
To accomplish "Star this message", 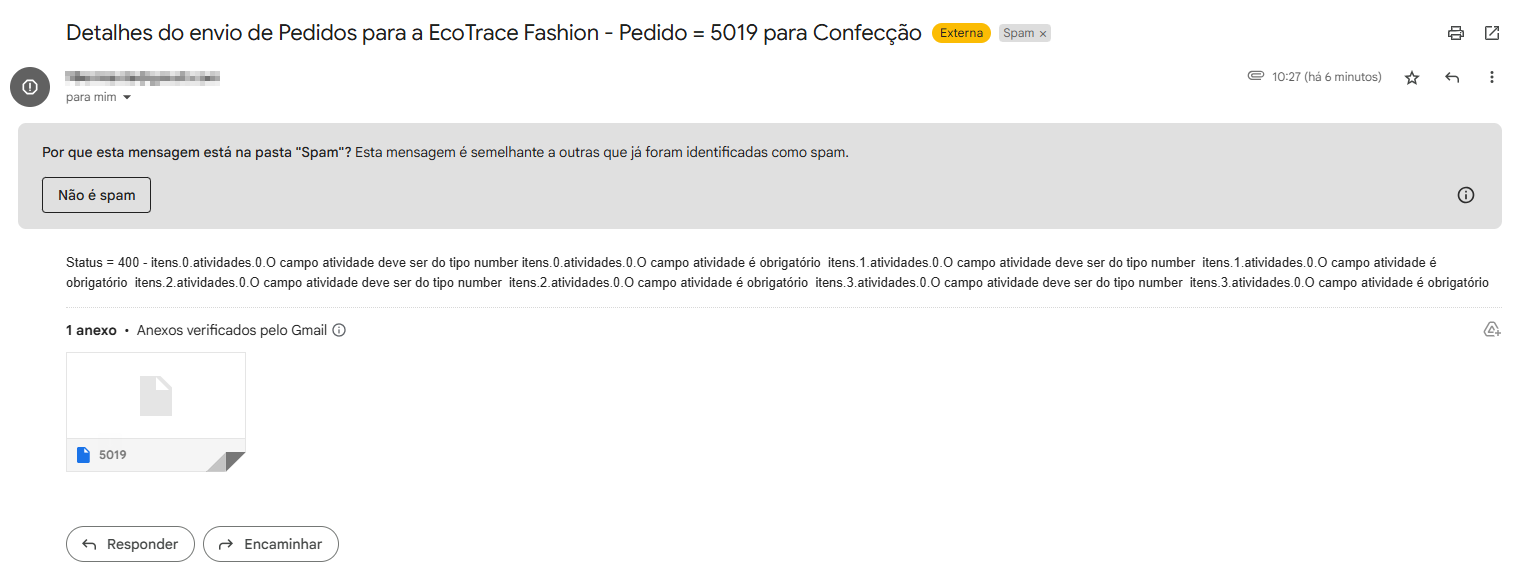I will [1412, 77].
